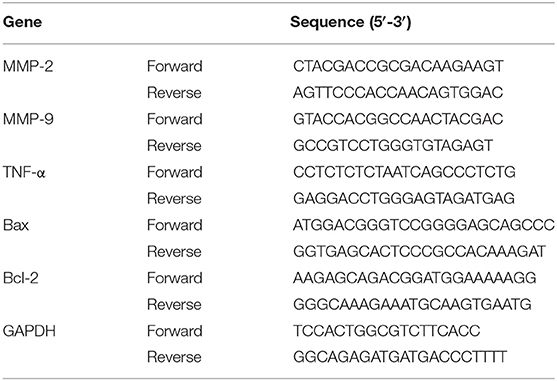Click TNF-α reverse sequence GAGGACCTGGGAGTAGATGAG
The height and width of the screenshot is (381, 557).
404,198
